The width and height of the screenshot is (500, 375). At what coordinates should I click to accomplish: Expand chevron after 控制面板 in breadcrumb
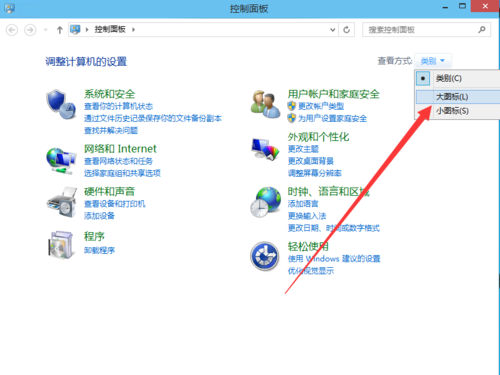(x=133, y=30)
